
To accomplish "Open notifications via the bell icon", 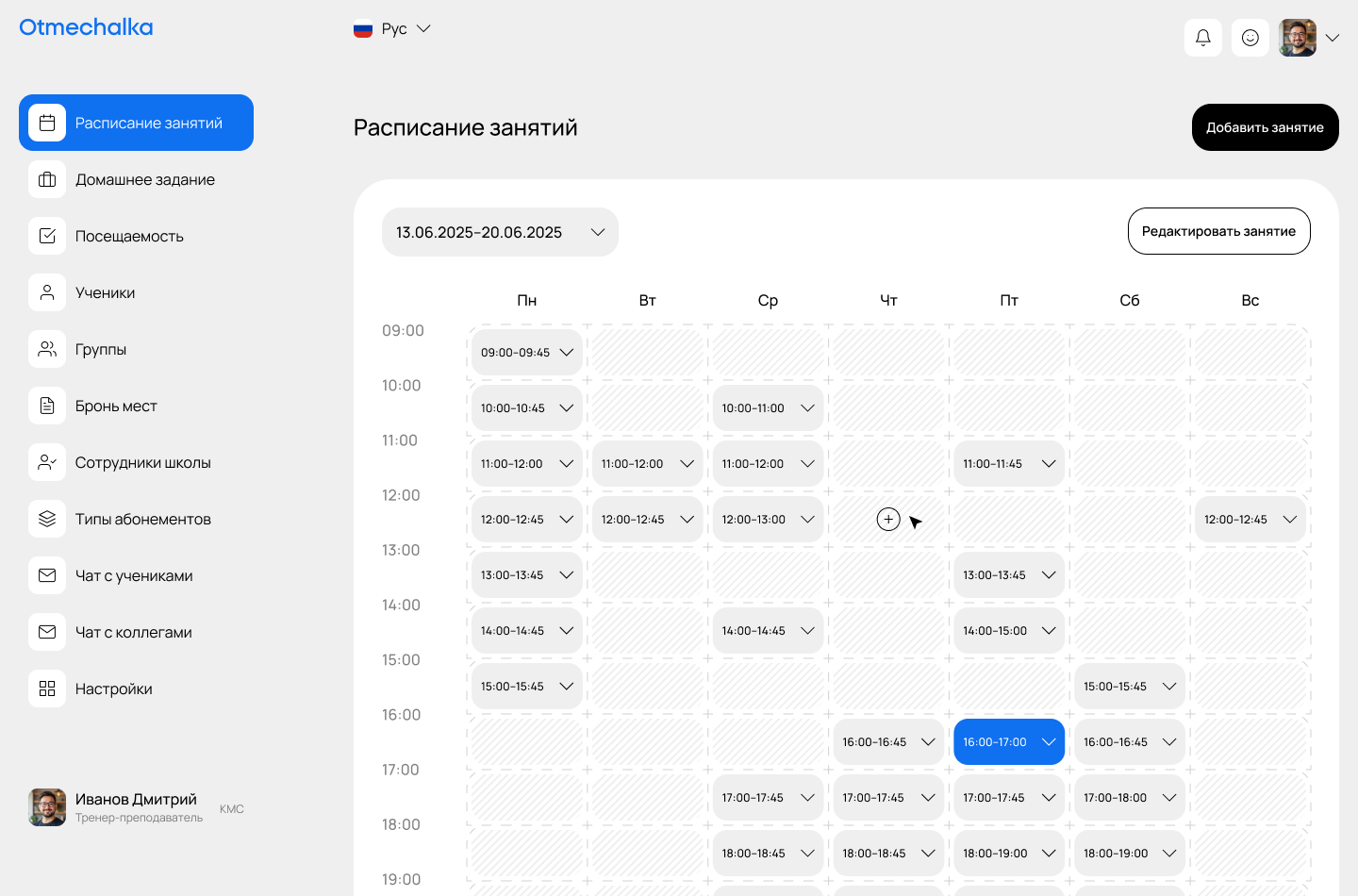I will [x=1202, y=38].
